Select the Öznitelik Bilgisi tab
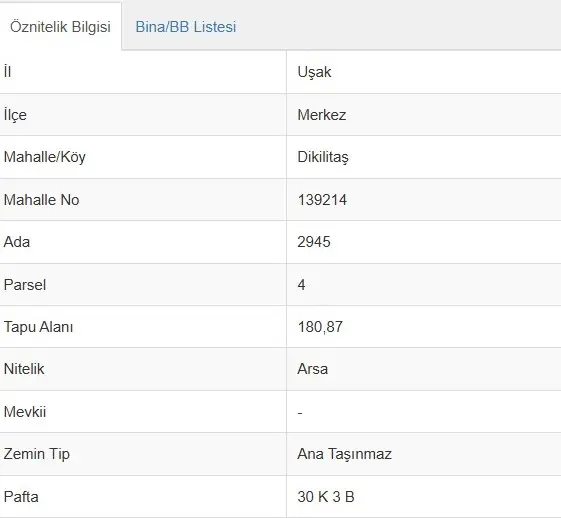561x518 pixels. pos(60,27)
